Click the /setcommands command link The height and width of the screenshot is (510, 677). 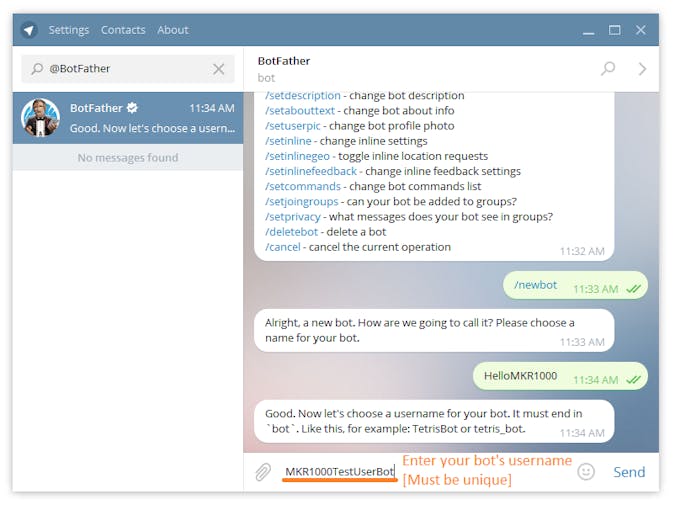[x=303, y=186]
